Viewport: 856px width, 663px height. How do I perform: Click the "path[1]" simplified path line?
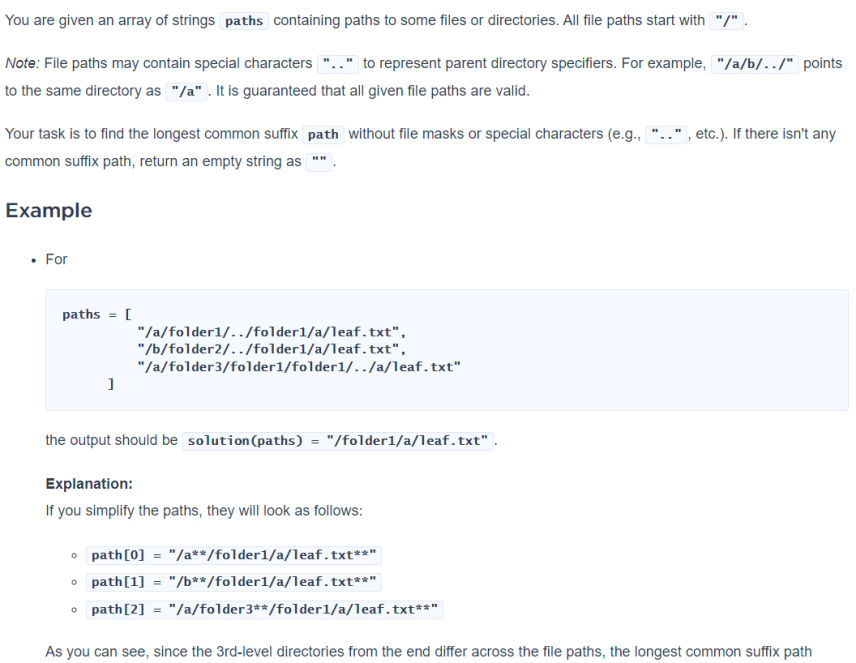pos(235,582)
